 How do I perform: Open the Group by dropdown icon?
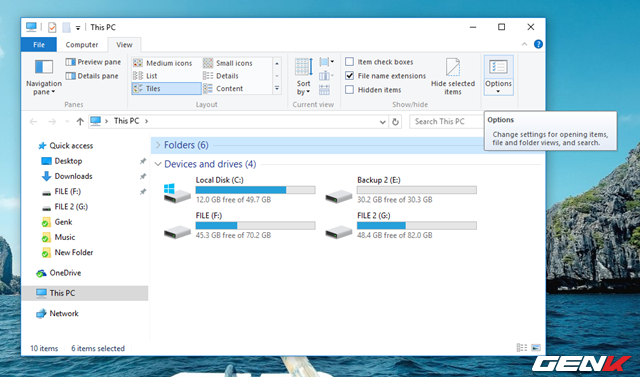tap(327, 62)
